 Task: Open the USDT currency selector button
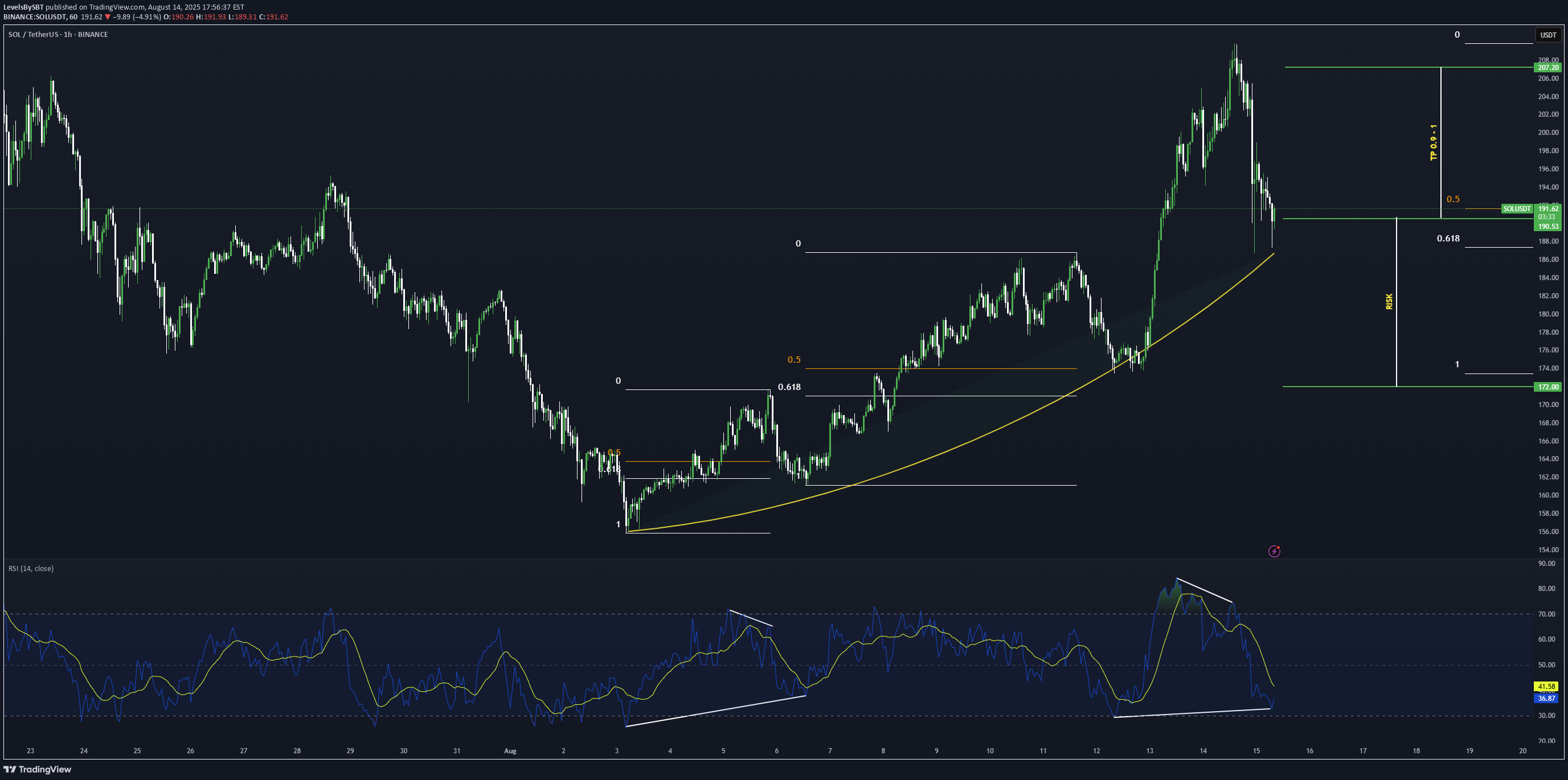pos(1548,35)
